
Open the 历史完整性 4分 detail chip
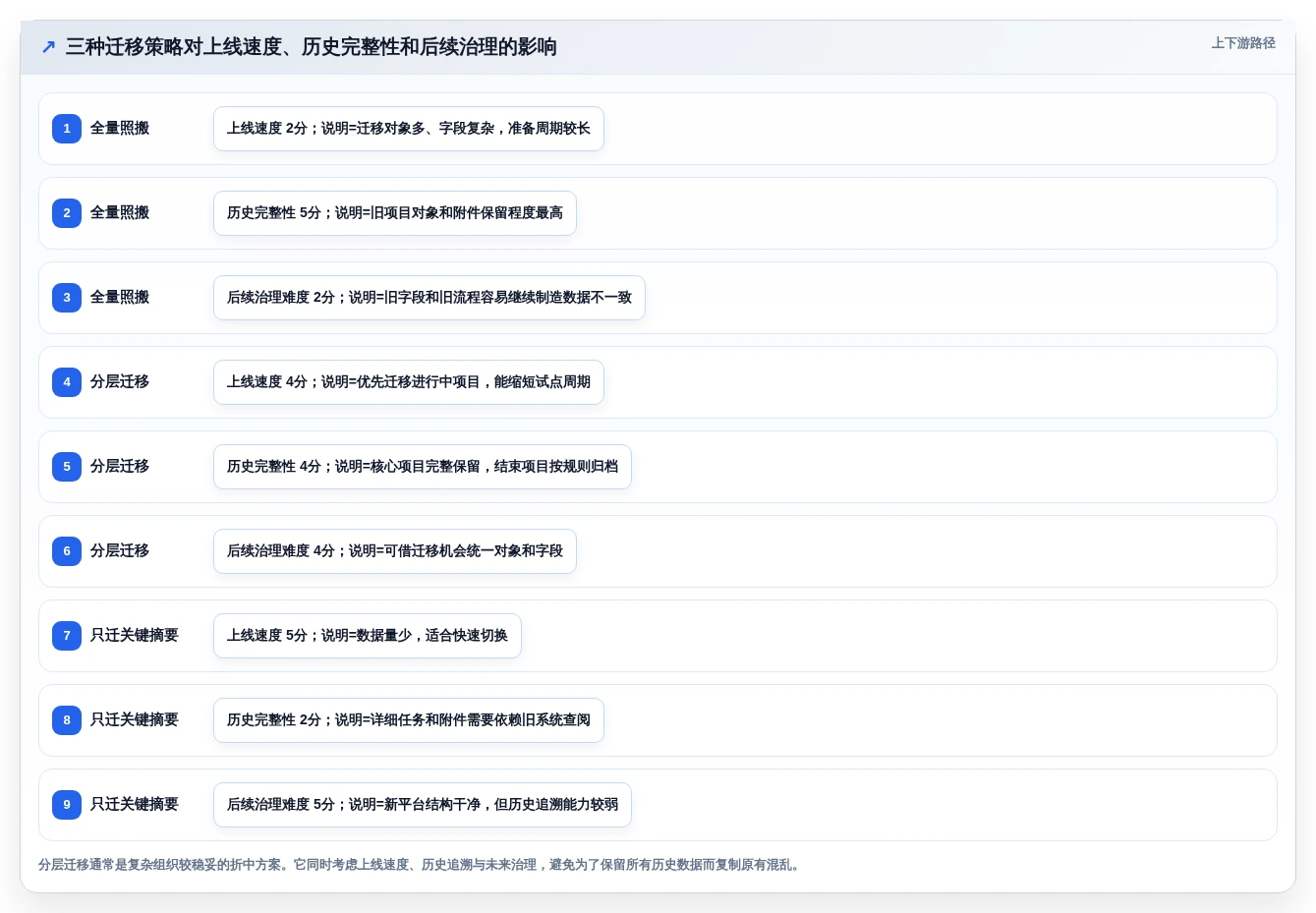[x=423, y=467]
